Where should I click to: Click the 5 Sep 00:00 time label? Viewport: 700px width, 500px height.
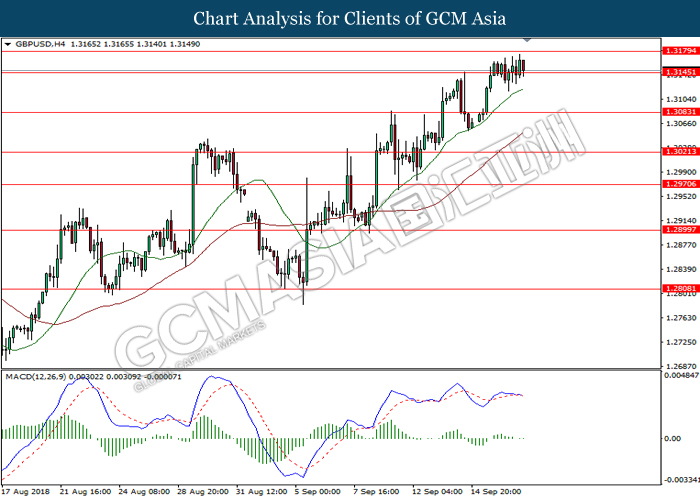(318, 492)
